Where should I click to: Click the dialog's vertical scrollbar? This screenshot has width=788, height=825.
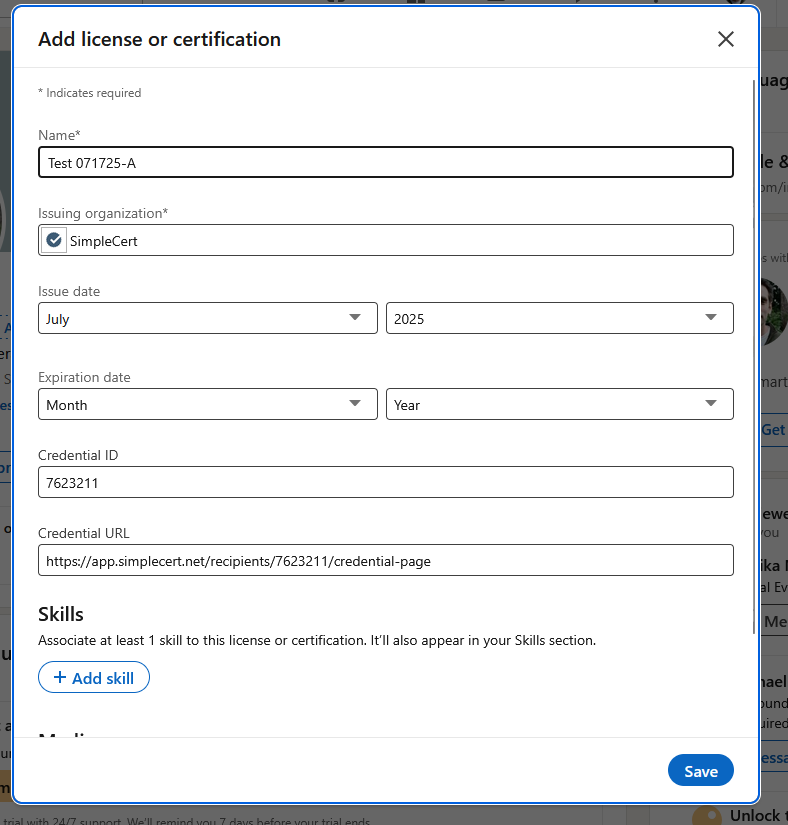pyautogui.click(x=754, y=357)
